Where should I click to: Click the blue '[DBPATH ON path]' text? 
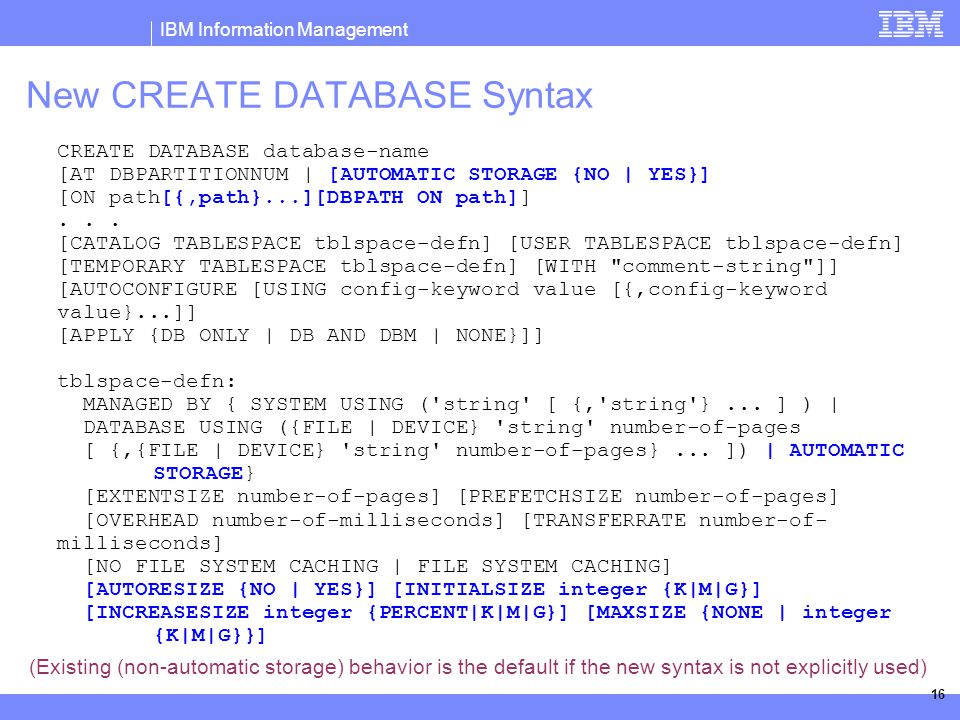coord(416,198)
